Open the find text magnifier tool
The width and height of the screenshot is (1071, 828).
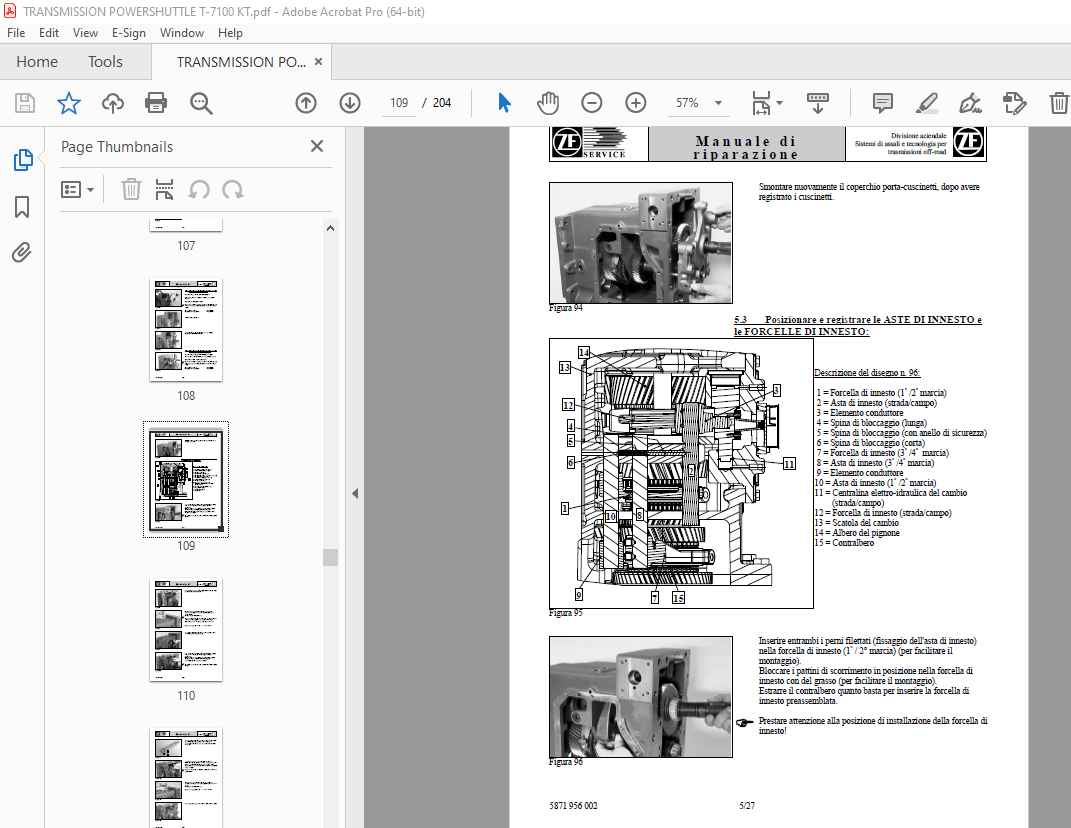pyautogui.click(x=201, y=103)
